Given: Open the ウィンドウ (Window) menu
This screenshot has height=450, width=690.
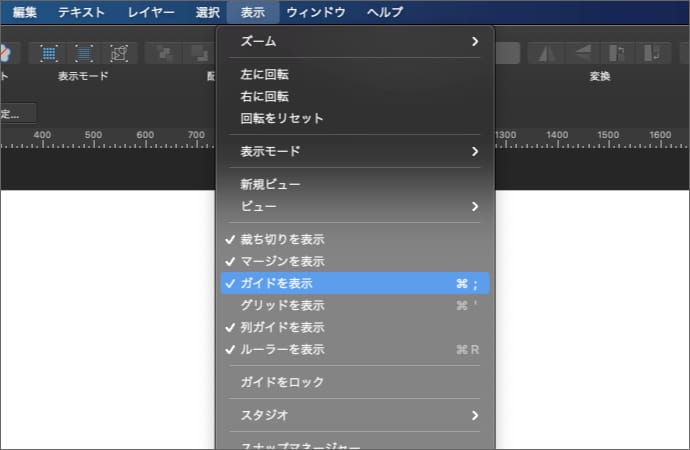Looking at the screenshot, I should pos(316,12).
